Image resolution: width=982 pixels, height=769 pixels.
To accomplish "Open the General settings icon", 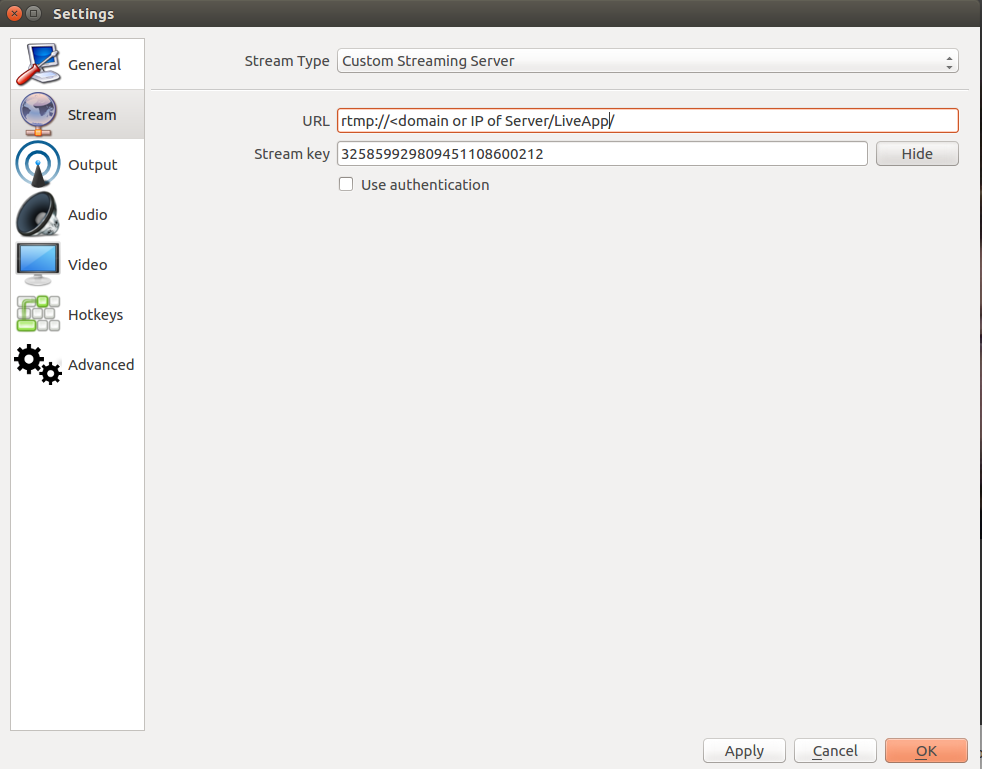I will tap(38, 64).
